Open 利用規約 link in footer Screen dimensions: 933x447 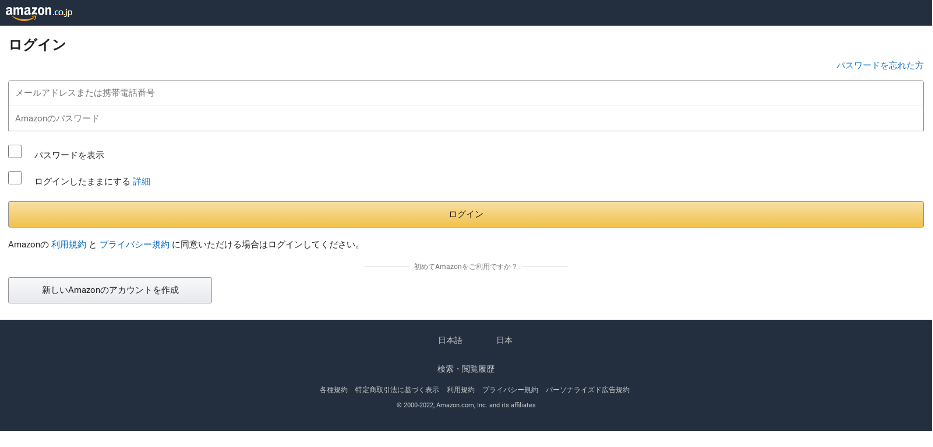click(x=461, y=390)
